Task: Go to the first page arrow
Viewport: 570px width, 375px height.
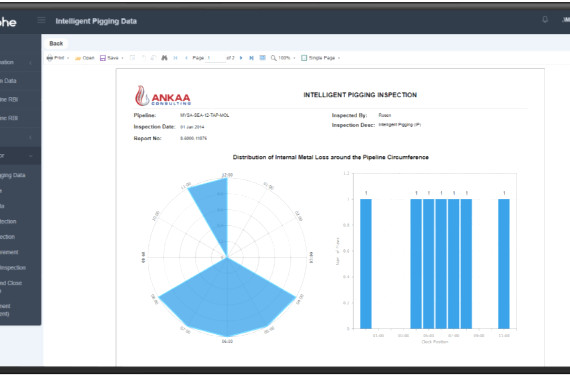Action: tap(176, 58)
